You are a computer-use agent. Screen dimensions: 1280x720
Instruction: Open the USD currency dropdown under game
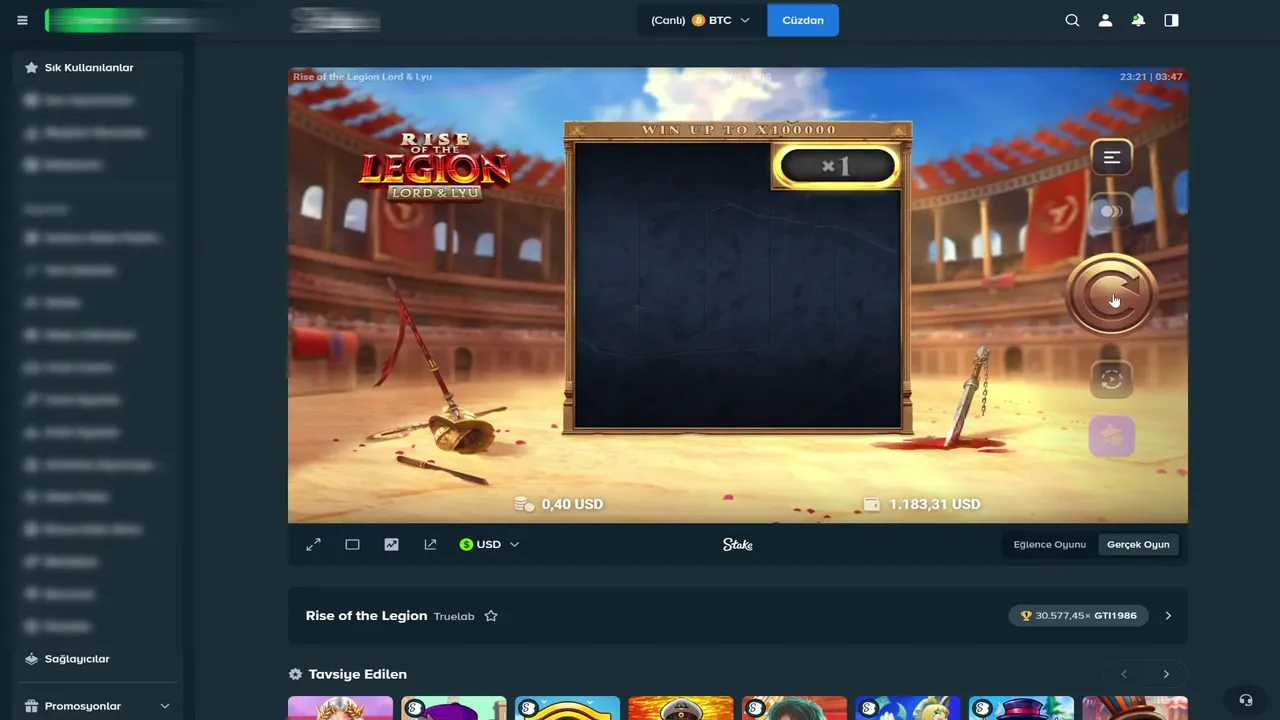tap(489, 544)
